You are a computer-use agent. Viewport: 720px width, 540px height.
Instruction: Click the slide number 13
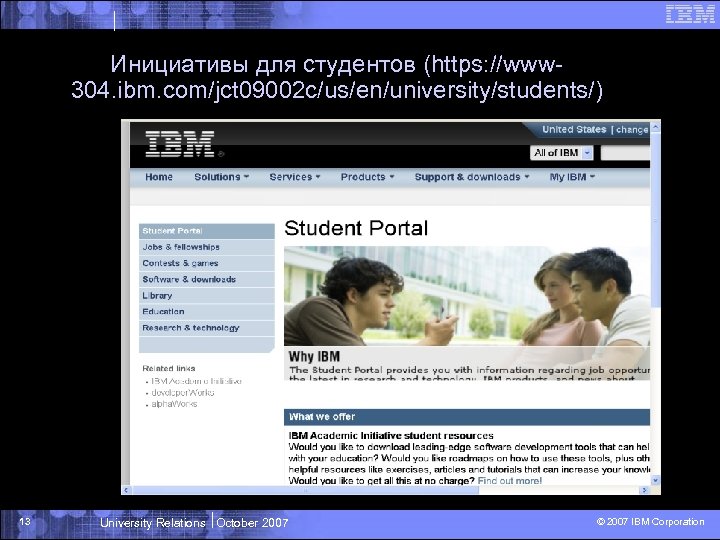[x=25, y=521]
